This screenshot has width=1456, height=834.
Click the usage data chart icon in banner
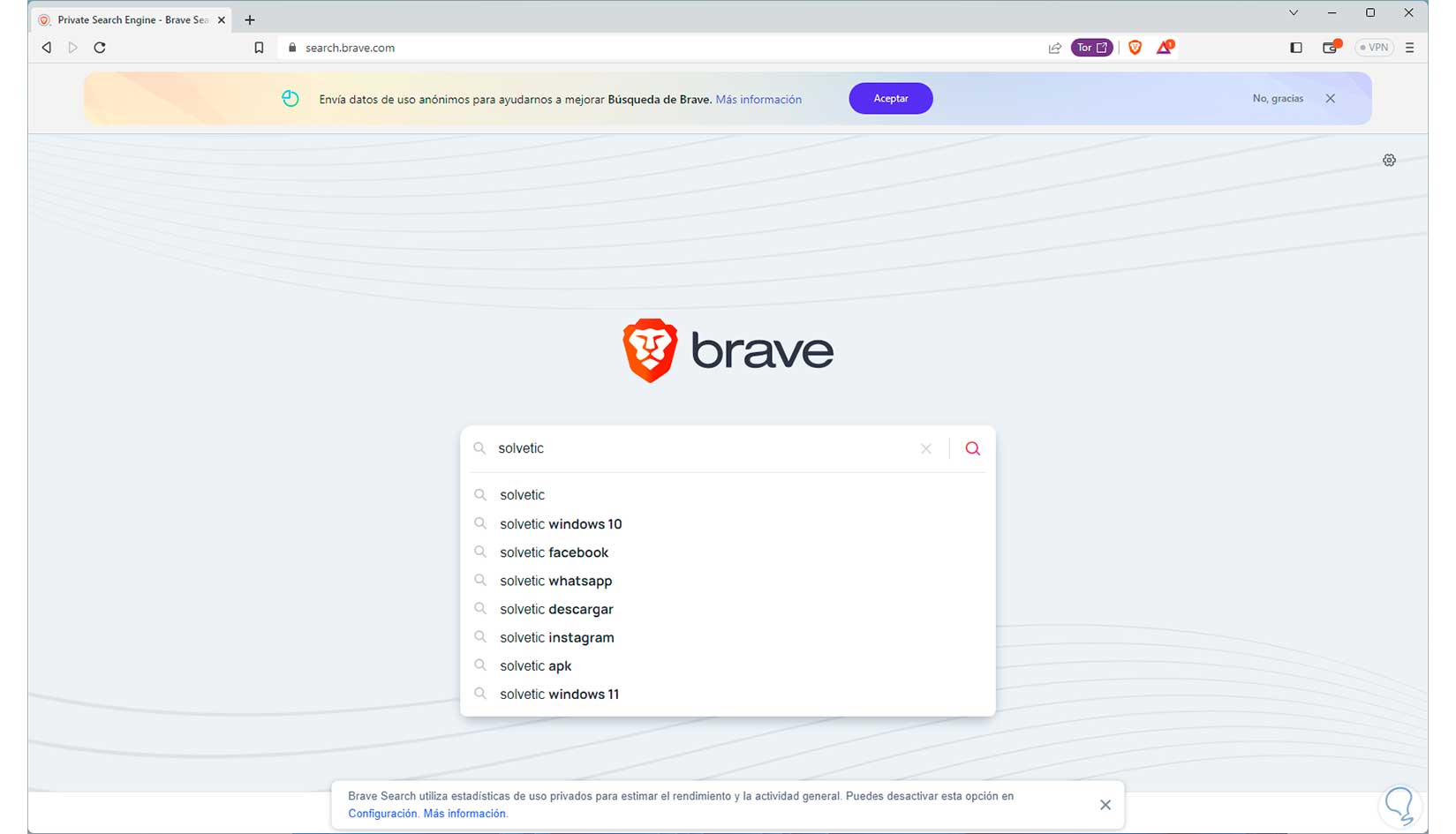click(x=290, y=99)
